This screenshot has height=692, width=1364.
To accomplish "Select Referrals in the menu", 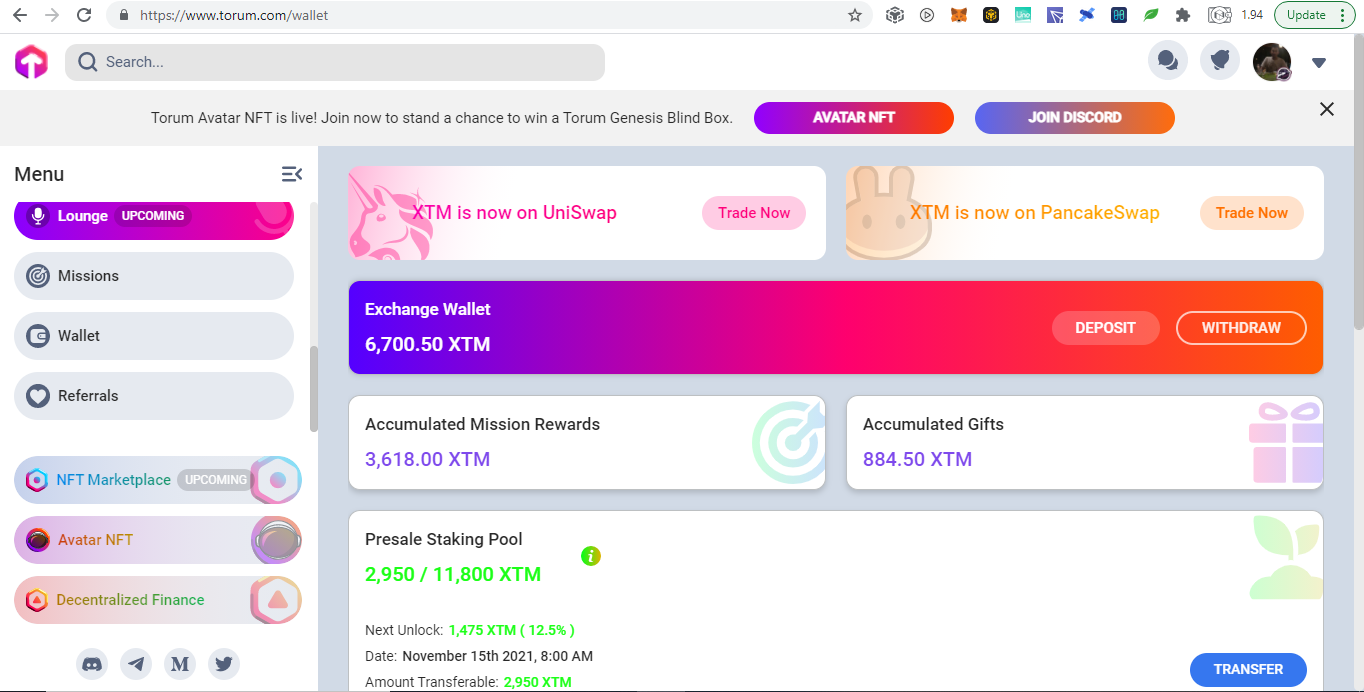I will (x=154, y=396).
